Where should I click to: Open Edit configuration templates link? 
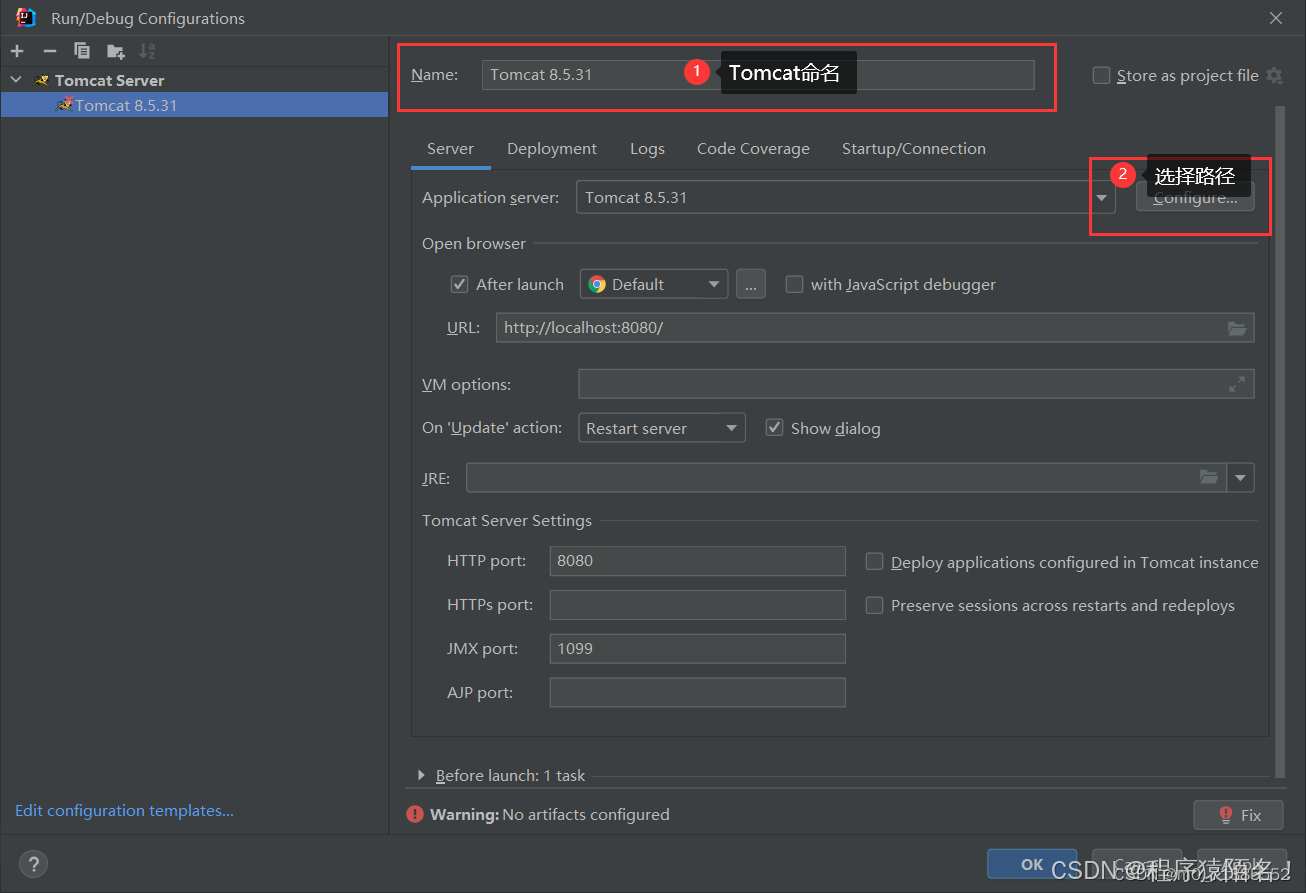[x=124, y=811]
